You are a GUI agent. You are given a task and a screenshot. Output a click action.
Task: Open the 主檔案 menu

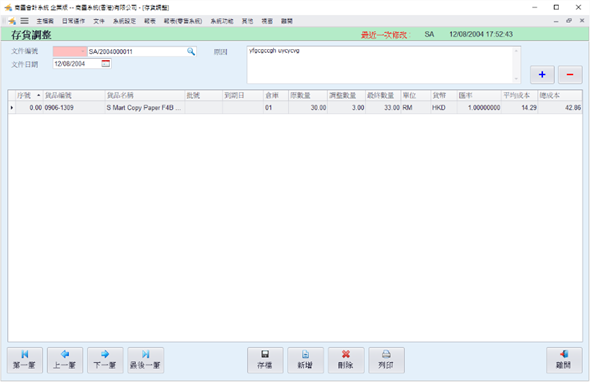[45, 21]
